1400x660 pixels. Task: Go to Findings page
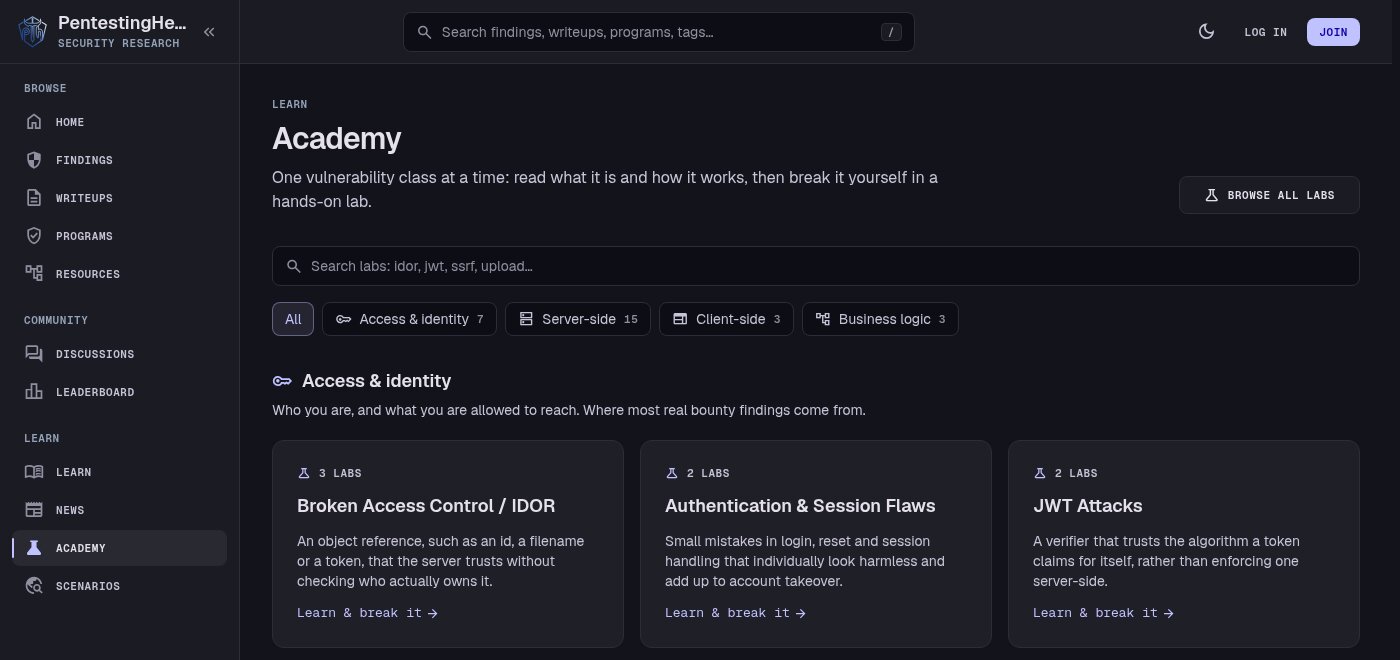pyautogui.click(x=119, y=160)
